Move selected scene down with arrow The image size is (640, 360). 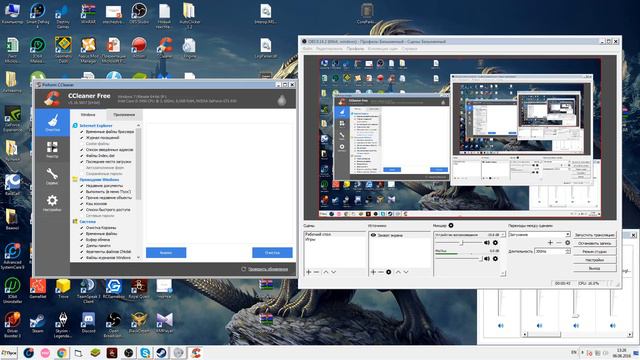coord(334,272)
